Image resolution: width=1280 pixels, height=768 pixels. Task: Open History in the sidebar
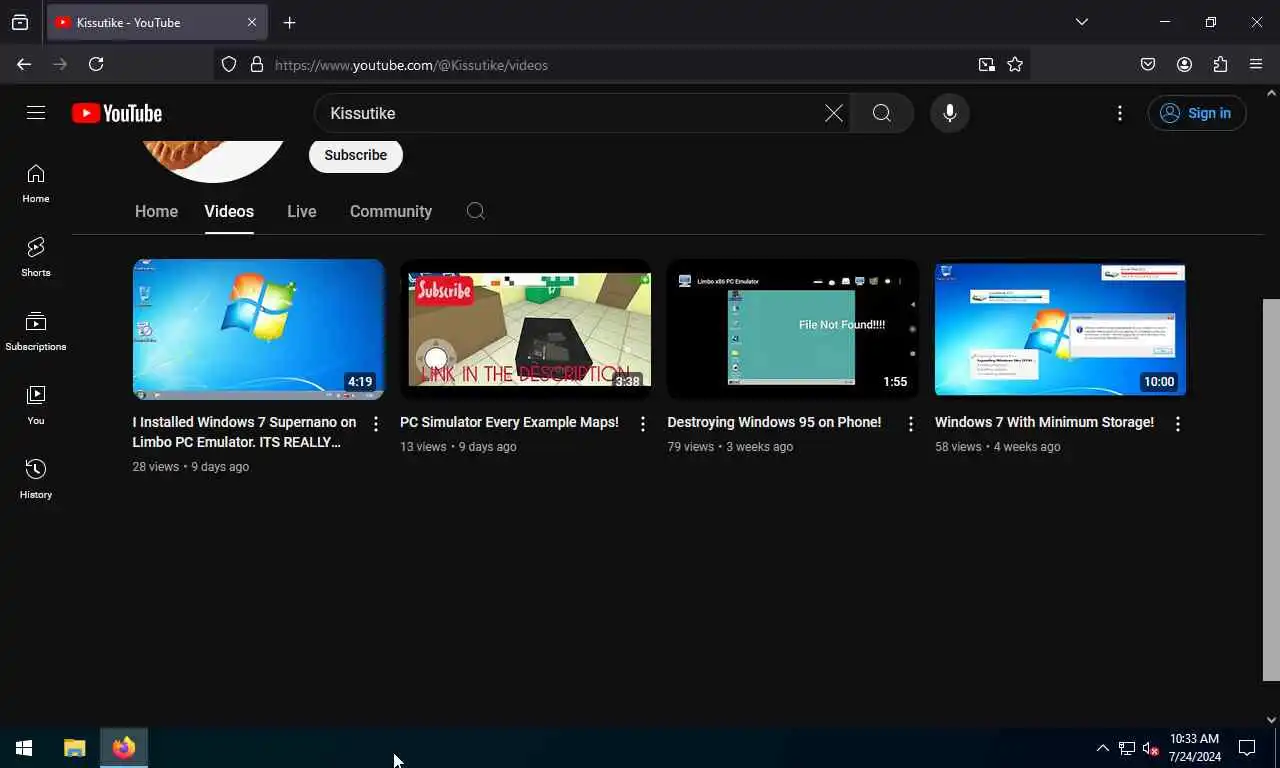36,480
